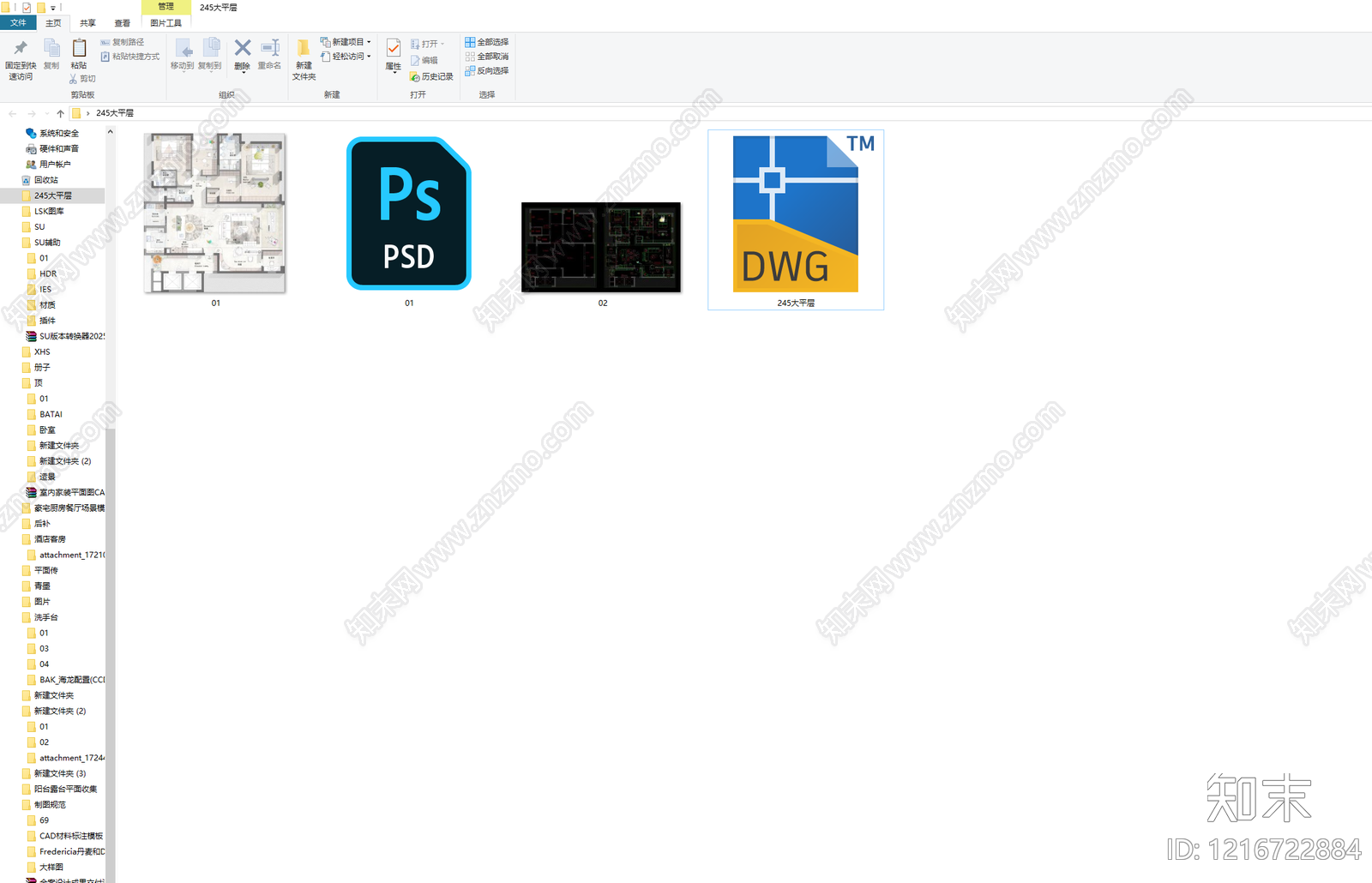The height and width of the screenshot is (883, 1372).
Task: Open the recent locations chevron beside the forward arrow
Action: (x=46, y=113)
